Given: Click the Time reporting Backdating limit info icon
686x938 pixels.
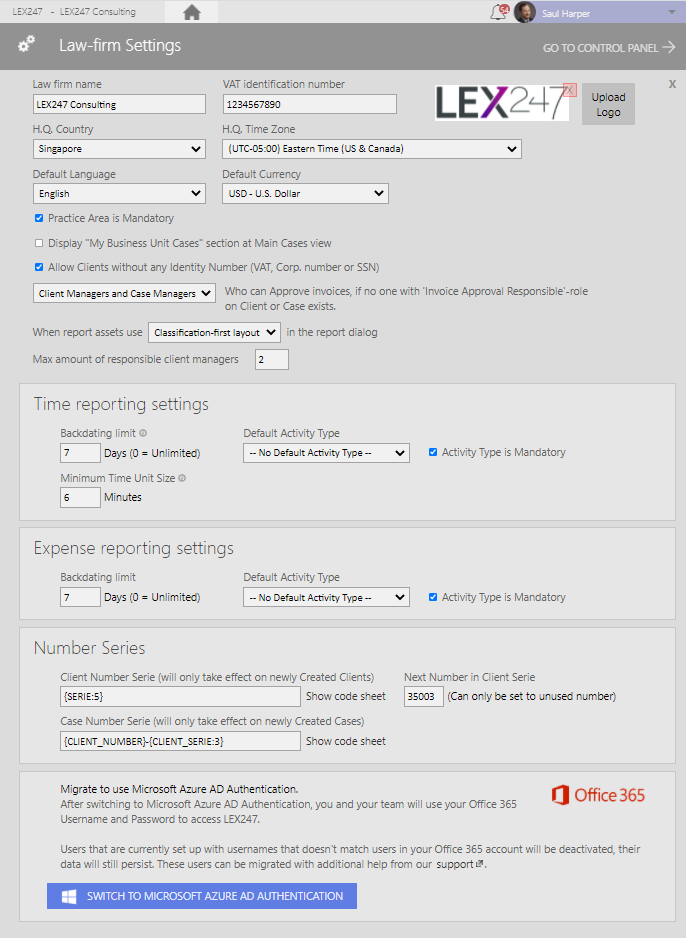Looking at the screenshot, I should tap(143, 433).
